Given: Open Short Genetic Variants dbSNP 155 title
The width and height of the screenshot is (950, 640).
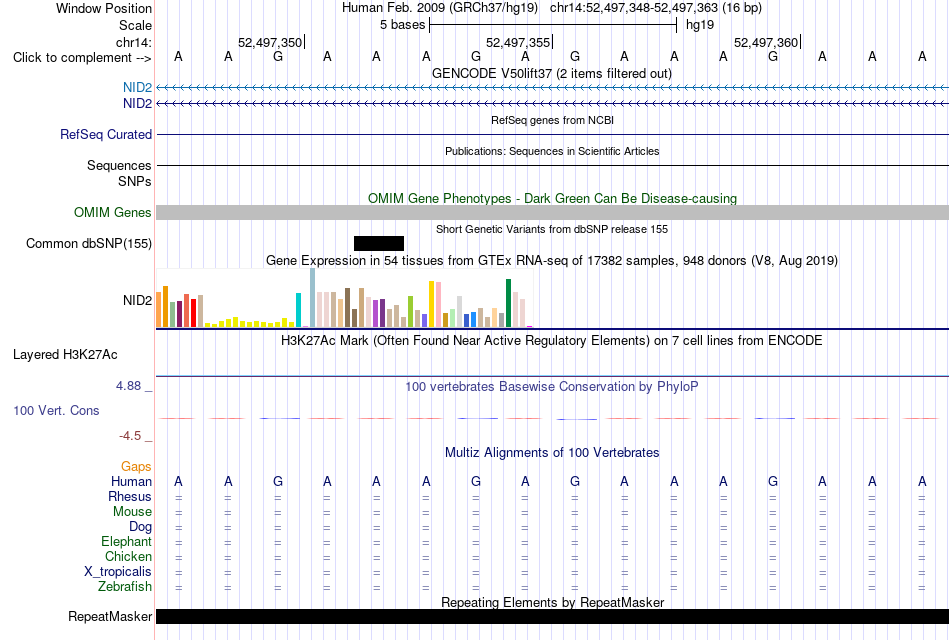Looking at the screenshot, I should [552, 229].
